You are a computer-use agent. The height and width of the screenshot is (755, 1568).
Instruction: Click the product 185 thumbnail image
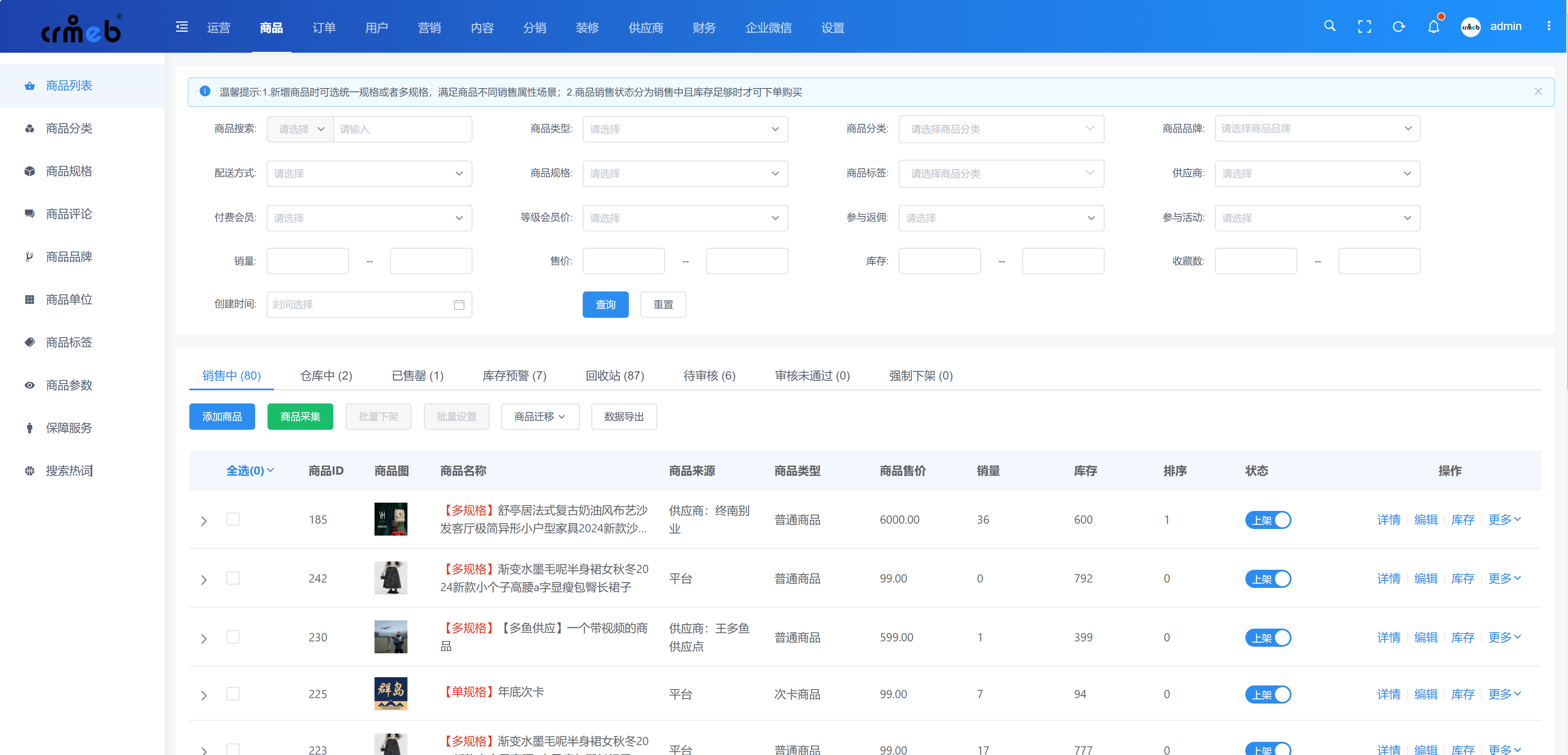point(390,519)
